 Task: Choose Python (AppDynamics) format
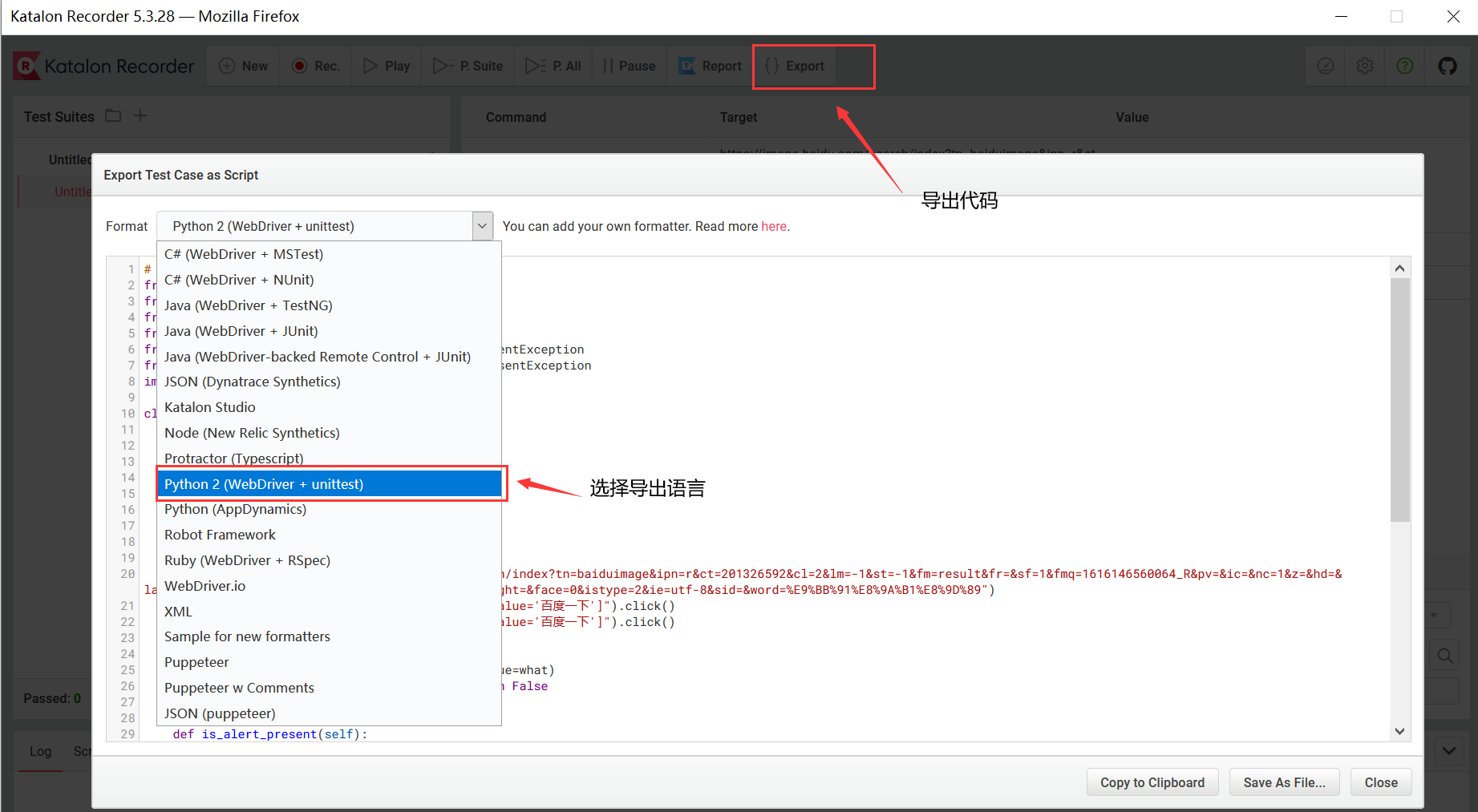coord(329,509)
